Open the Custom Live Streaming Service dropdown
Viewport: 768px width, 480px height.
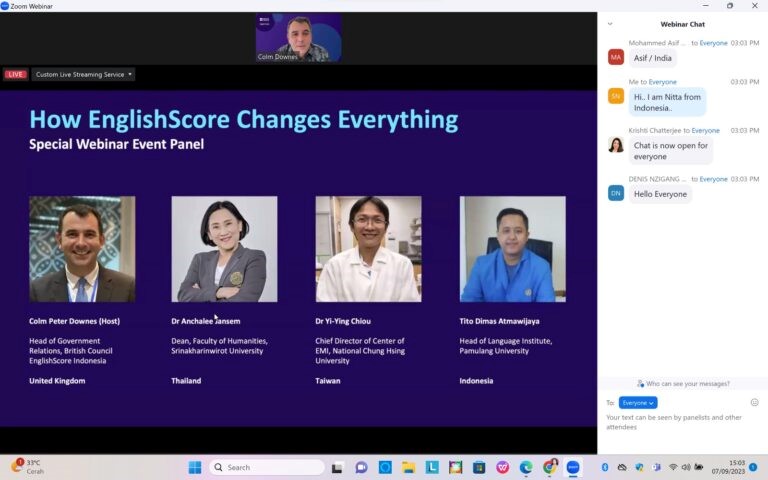(83, 74)
